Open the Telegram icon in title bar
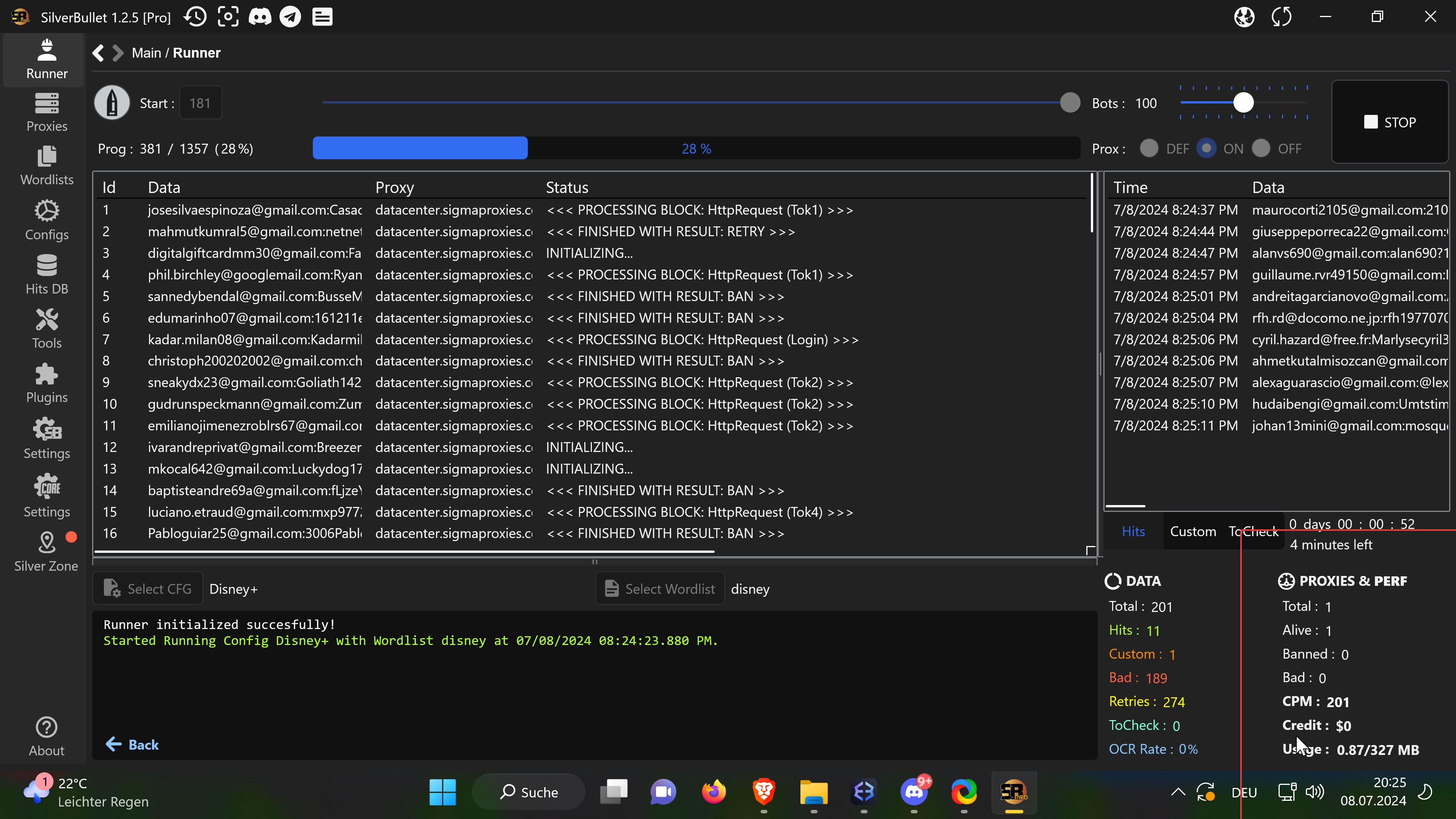Image resolution: width=1456 pixels, height=819 pixels. click(x=290, y=17)
